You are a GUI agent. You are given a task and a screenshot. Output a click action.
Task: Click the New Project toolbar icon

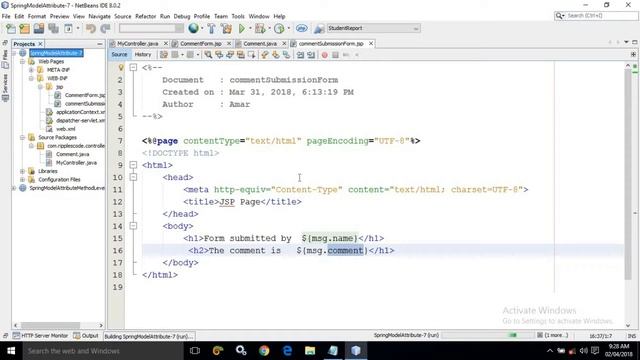tap(25, 28)
